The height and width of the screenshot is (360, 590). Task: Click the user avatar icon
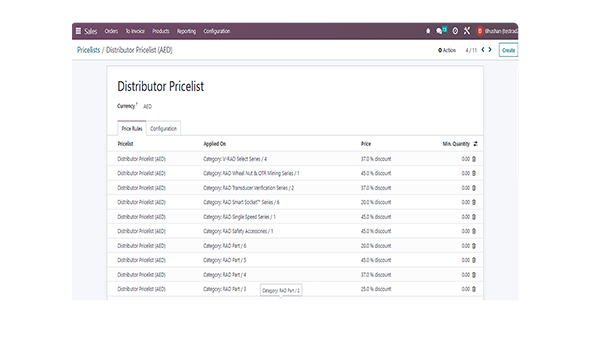tap(480, 31)
